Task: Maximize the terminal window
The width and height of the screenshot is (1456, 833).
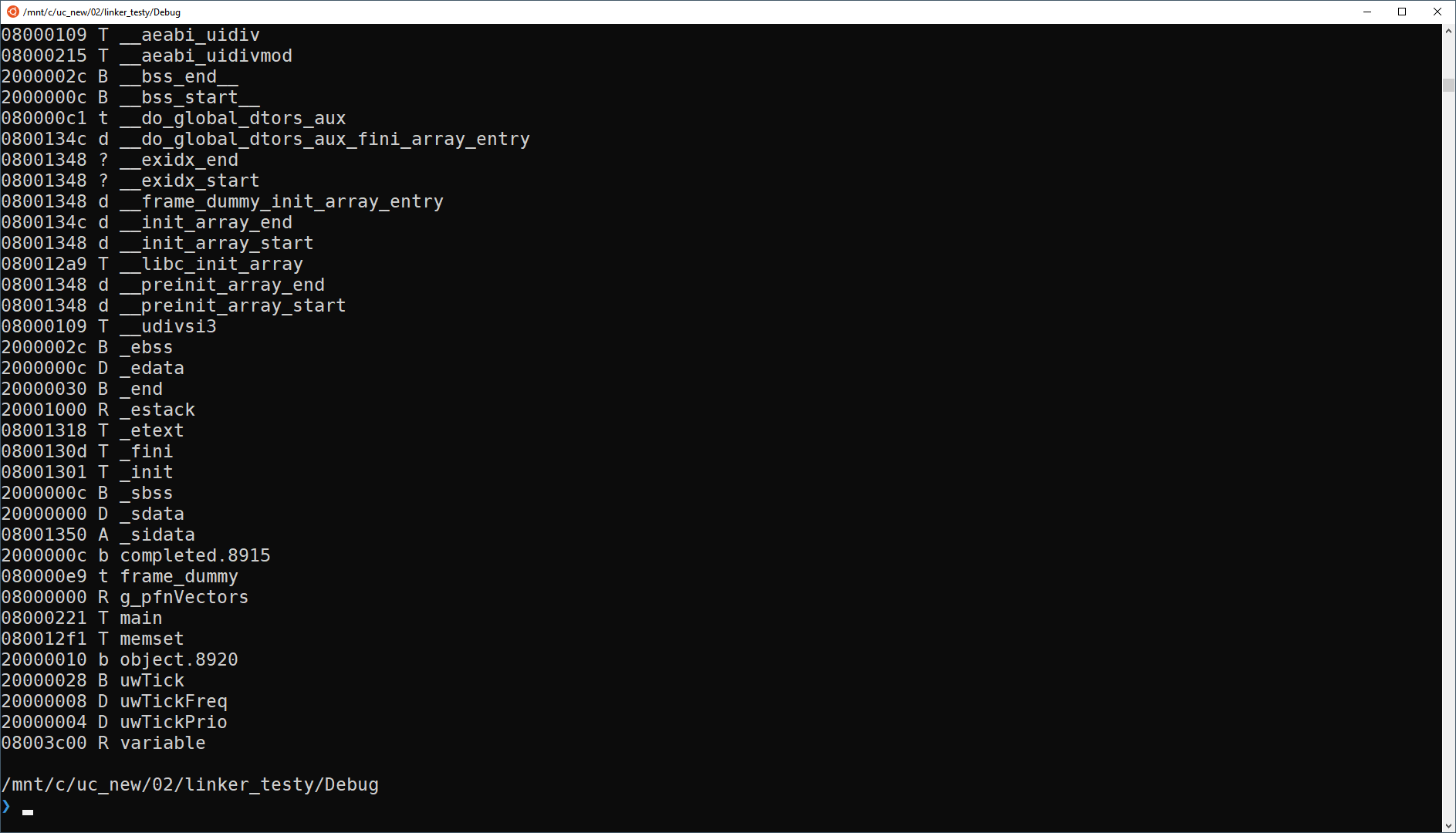Action: click(x=1402, y=12)
